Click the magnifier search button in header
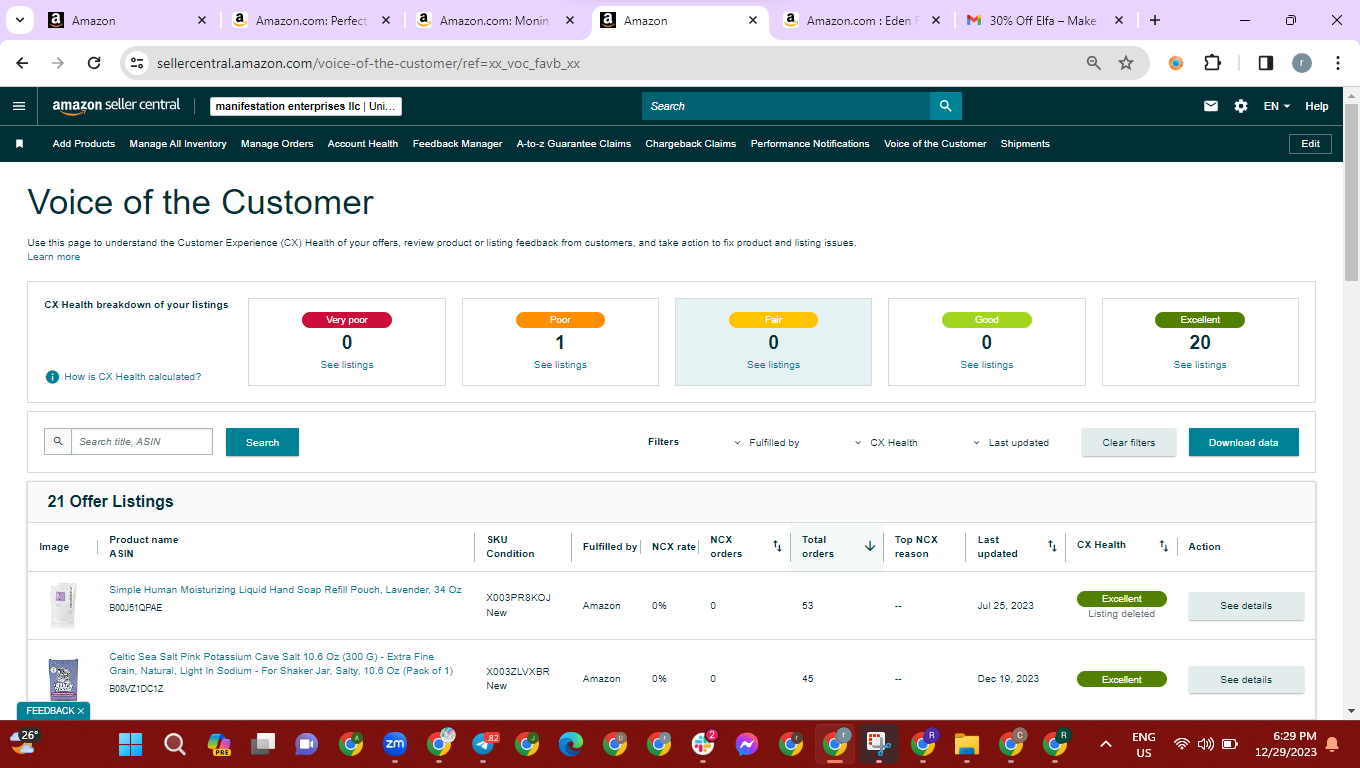Viewport: 1360px width, 768px height. [945, 106]
